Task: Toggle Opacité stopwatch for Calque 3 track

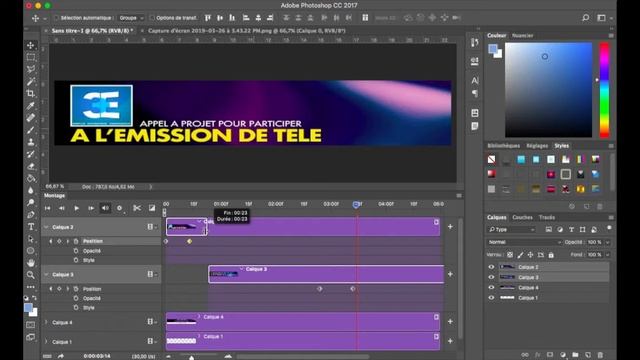Action: pos(76,298)
